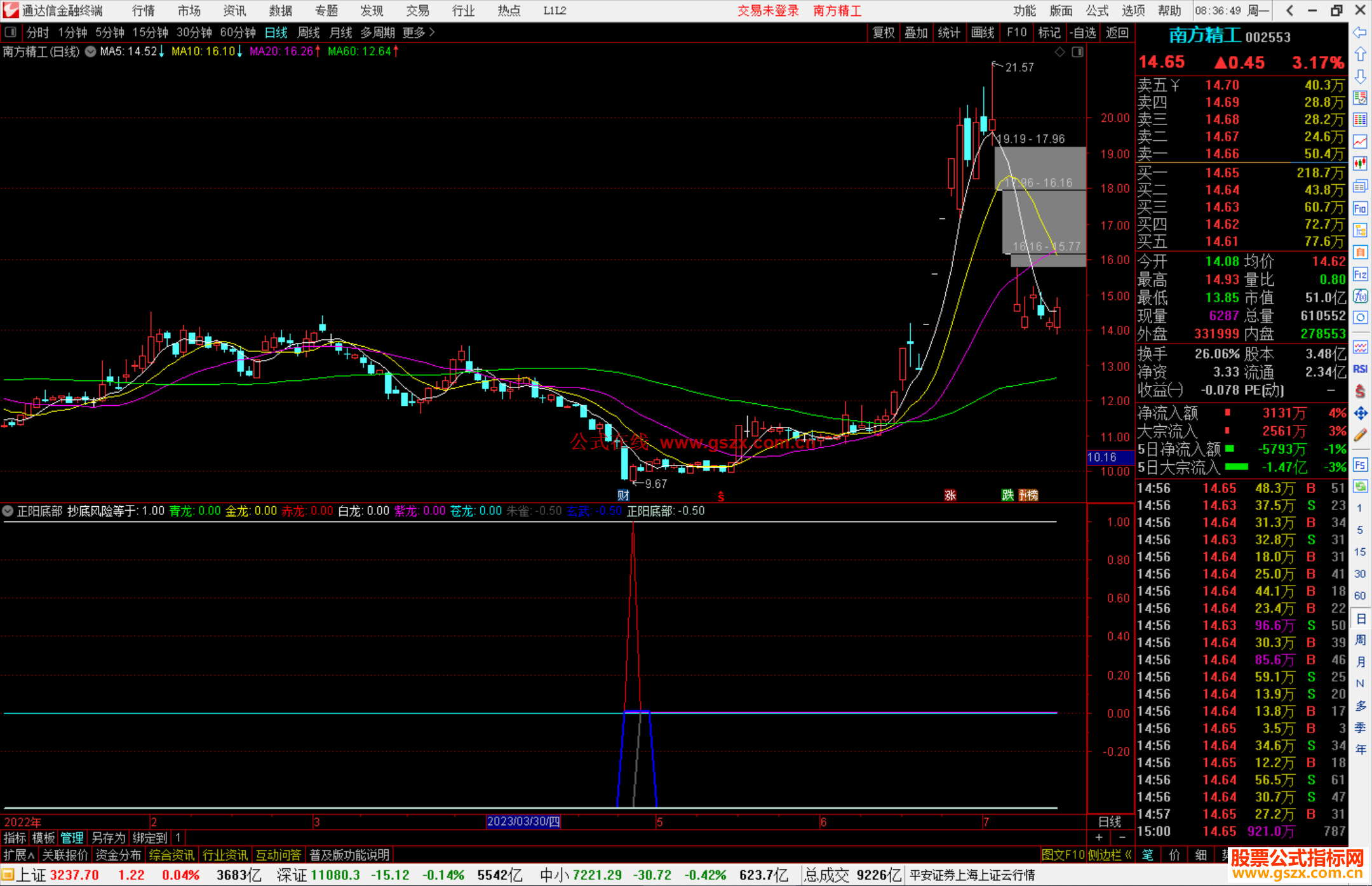Switch sidebar period to 1 minute
Image resolution: width=1372 pixels, height=886 pixels.
click(1359, 508)
